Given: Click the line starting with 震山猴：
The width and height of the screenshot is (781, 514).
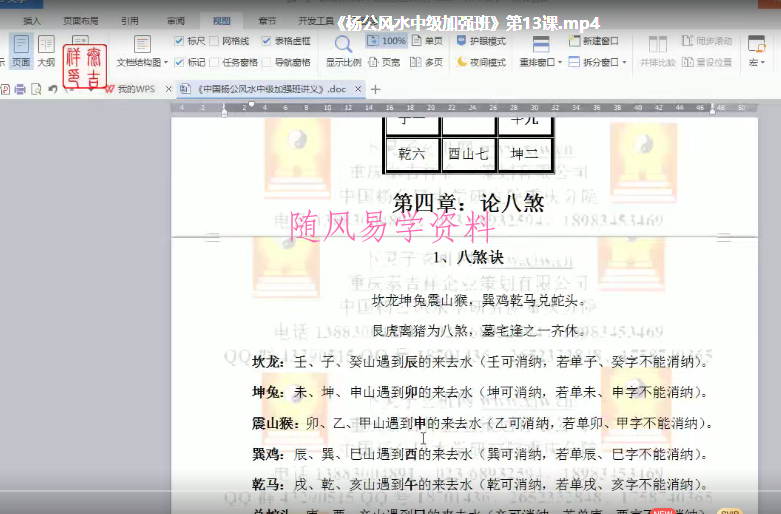Looking at the screenshot, I should point(483,423).
